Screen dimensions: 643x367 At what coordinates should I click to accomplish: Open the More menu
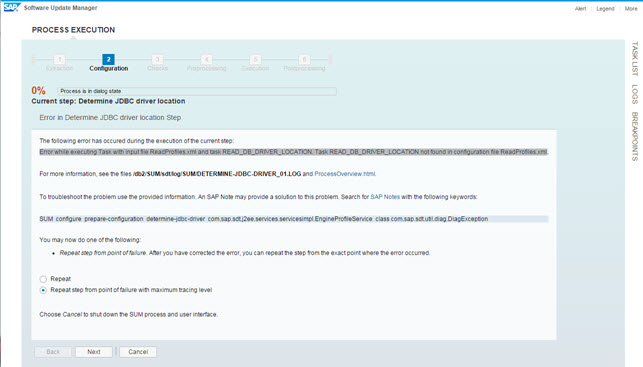click(631, 9)
